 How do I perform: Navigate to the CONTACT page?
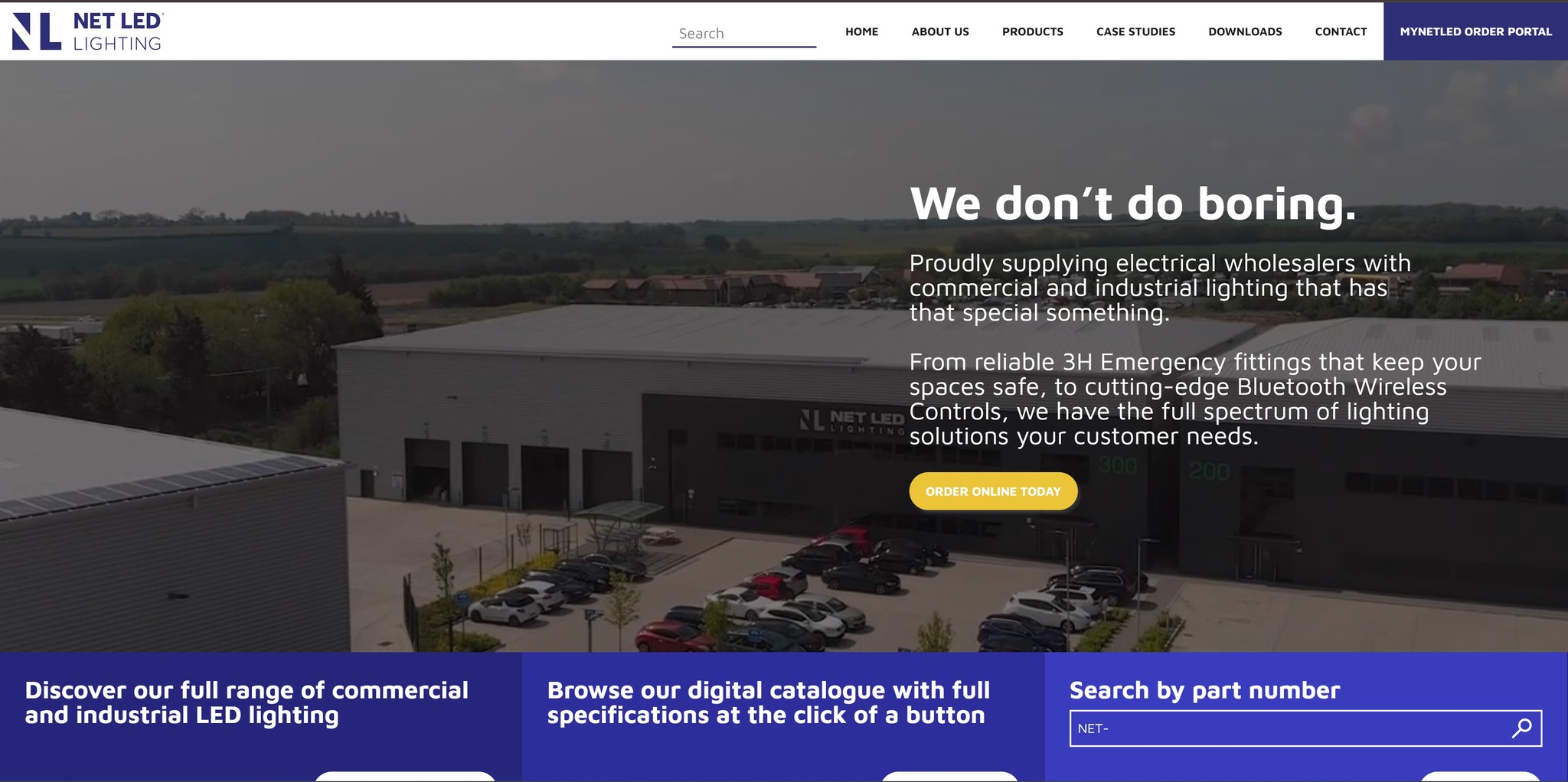1341,31
